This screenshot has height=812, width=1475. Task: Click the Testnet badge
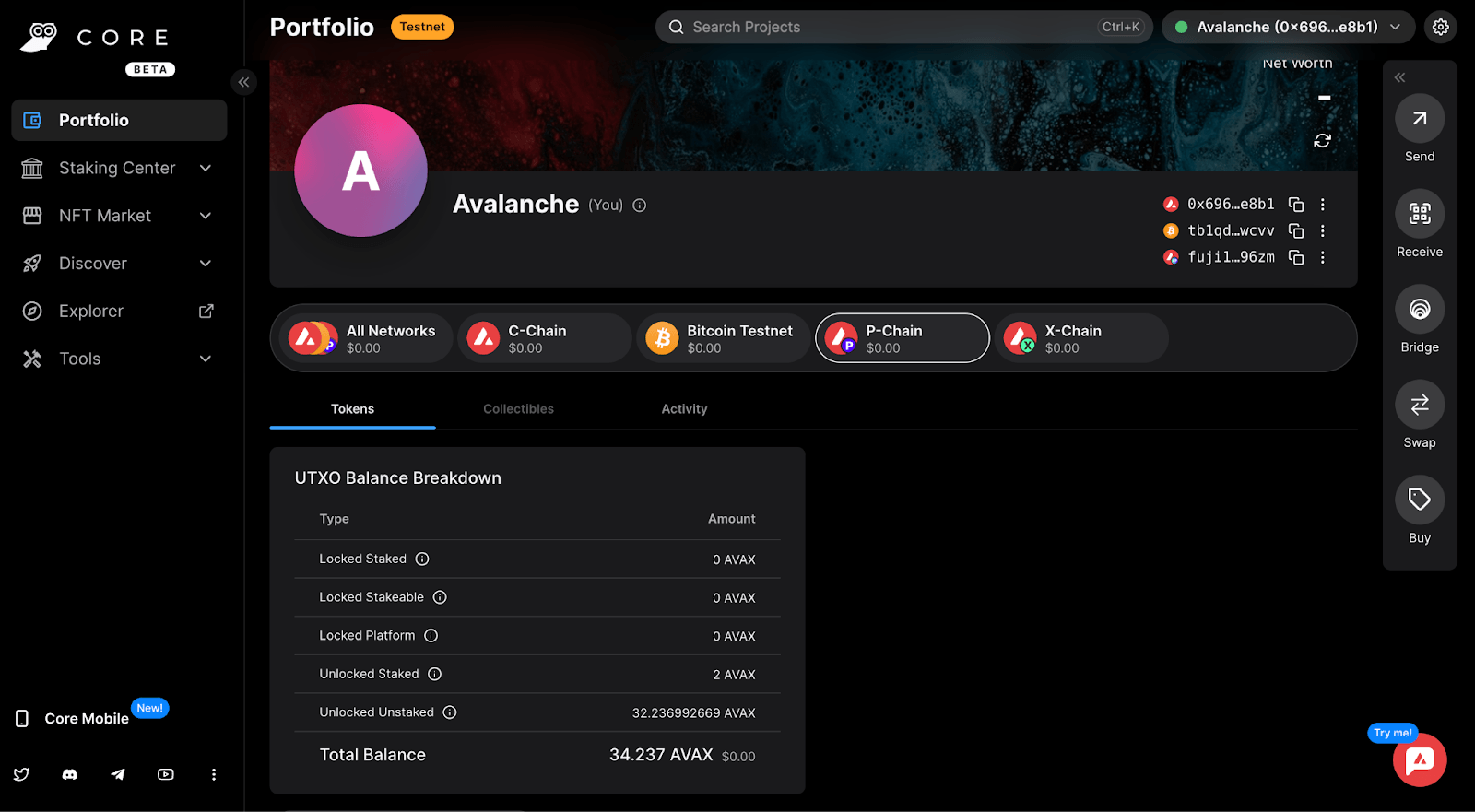(x=422, y=27)
